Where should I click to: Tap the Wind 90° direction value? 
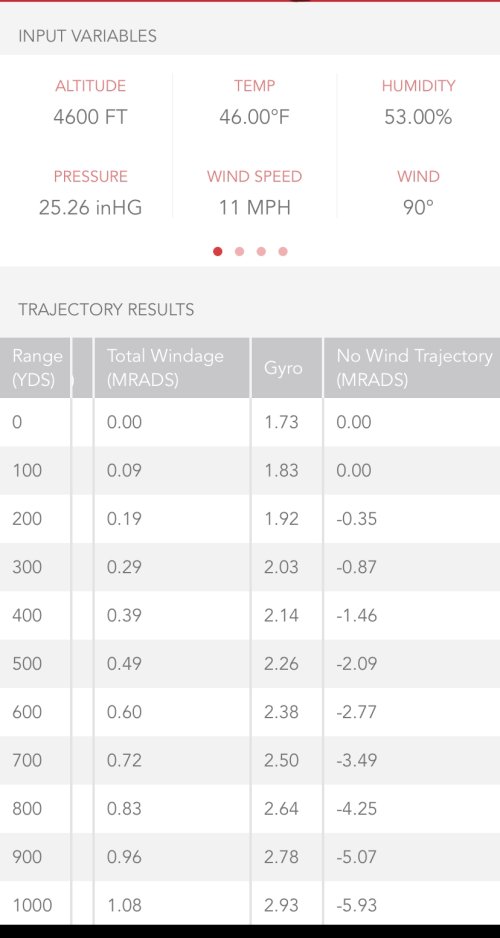click(418, 208)
